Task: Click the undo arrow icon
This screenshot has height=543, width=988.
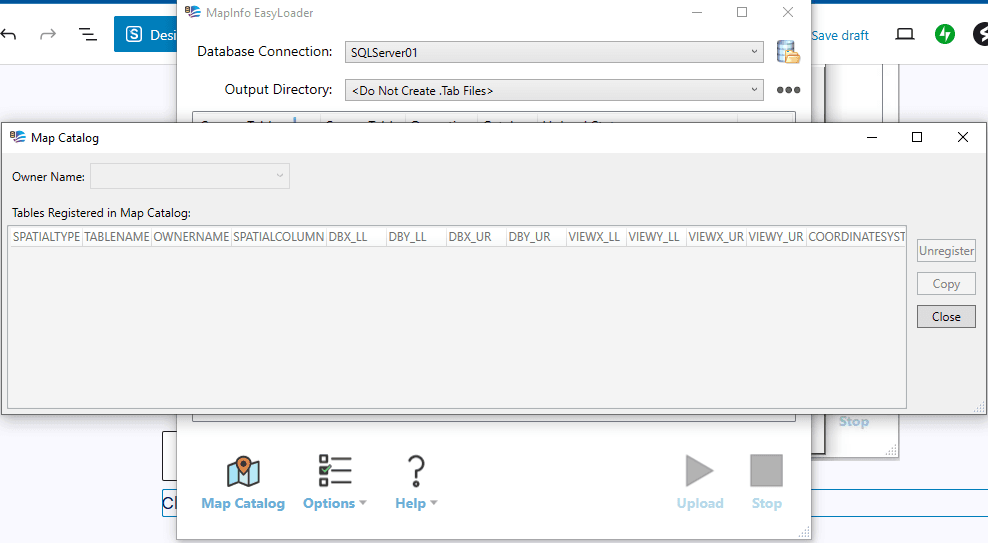Action: pyautogui.click(x=9, y=35)
